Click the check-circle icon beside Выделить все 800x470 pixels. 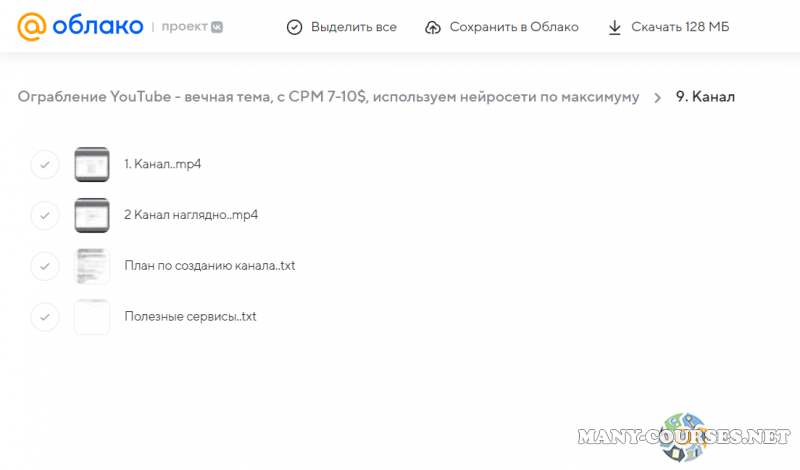click(x=294, y=27)
